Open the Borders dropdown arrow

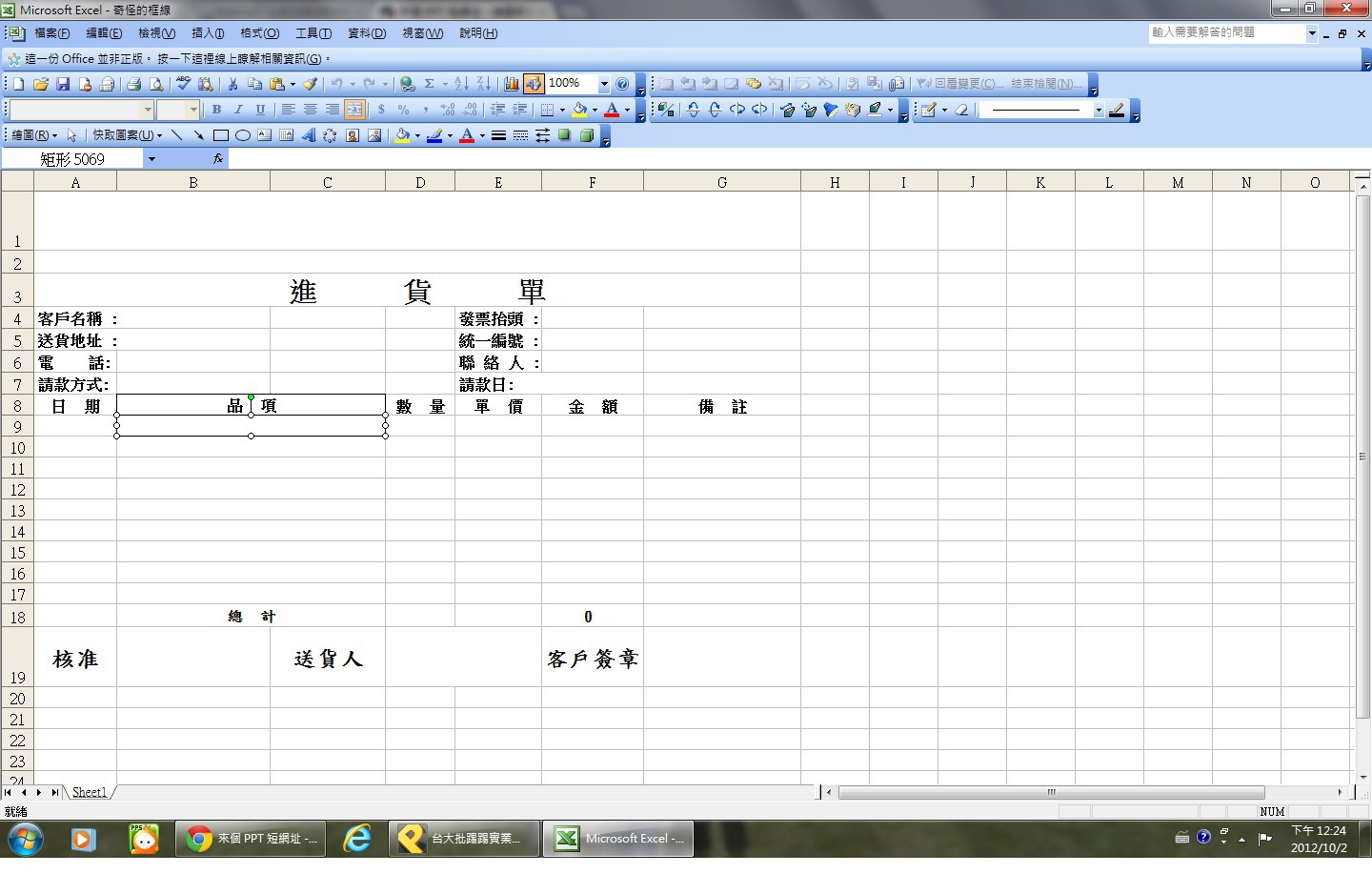point(562,110)
